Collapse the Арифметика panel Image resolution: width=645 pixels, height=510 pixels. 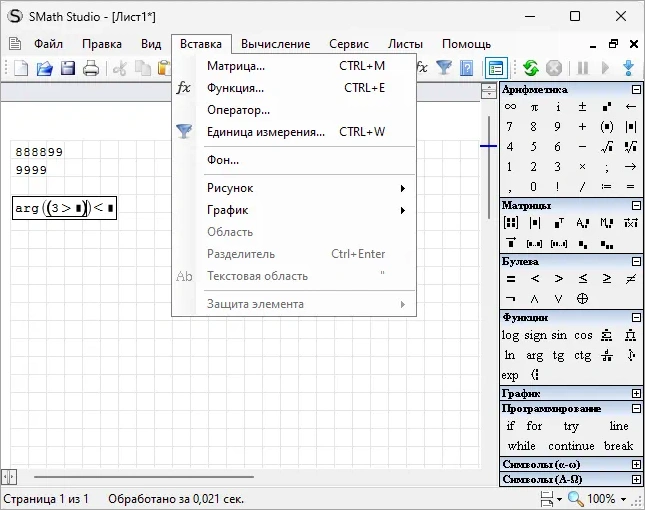tap(636, 89)
